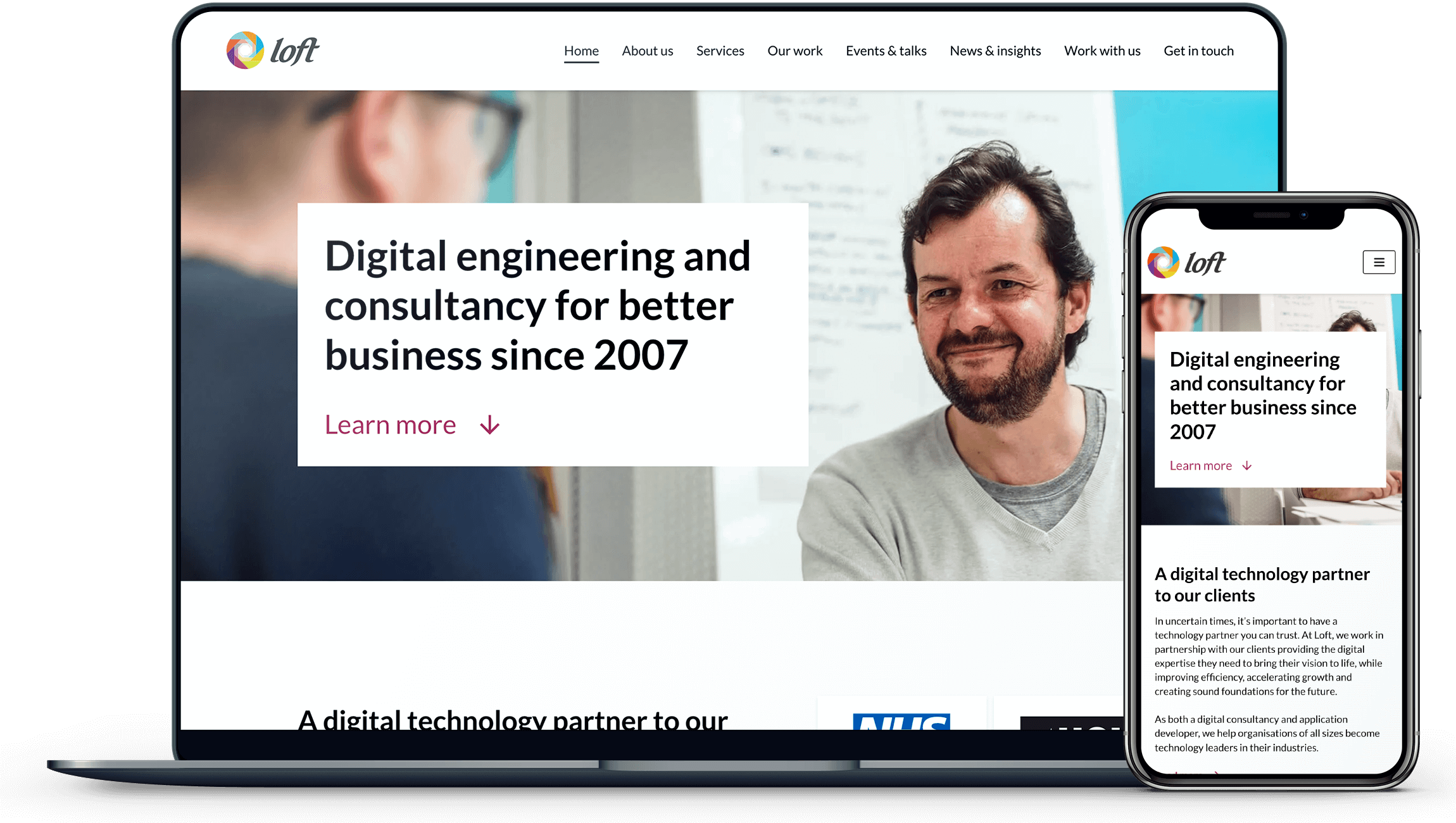Expand the News & insights dropdown

tap(995, 50)
